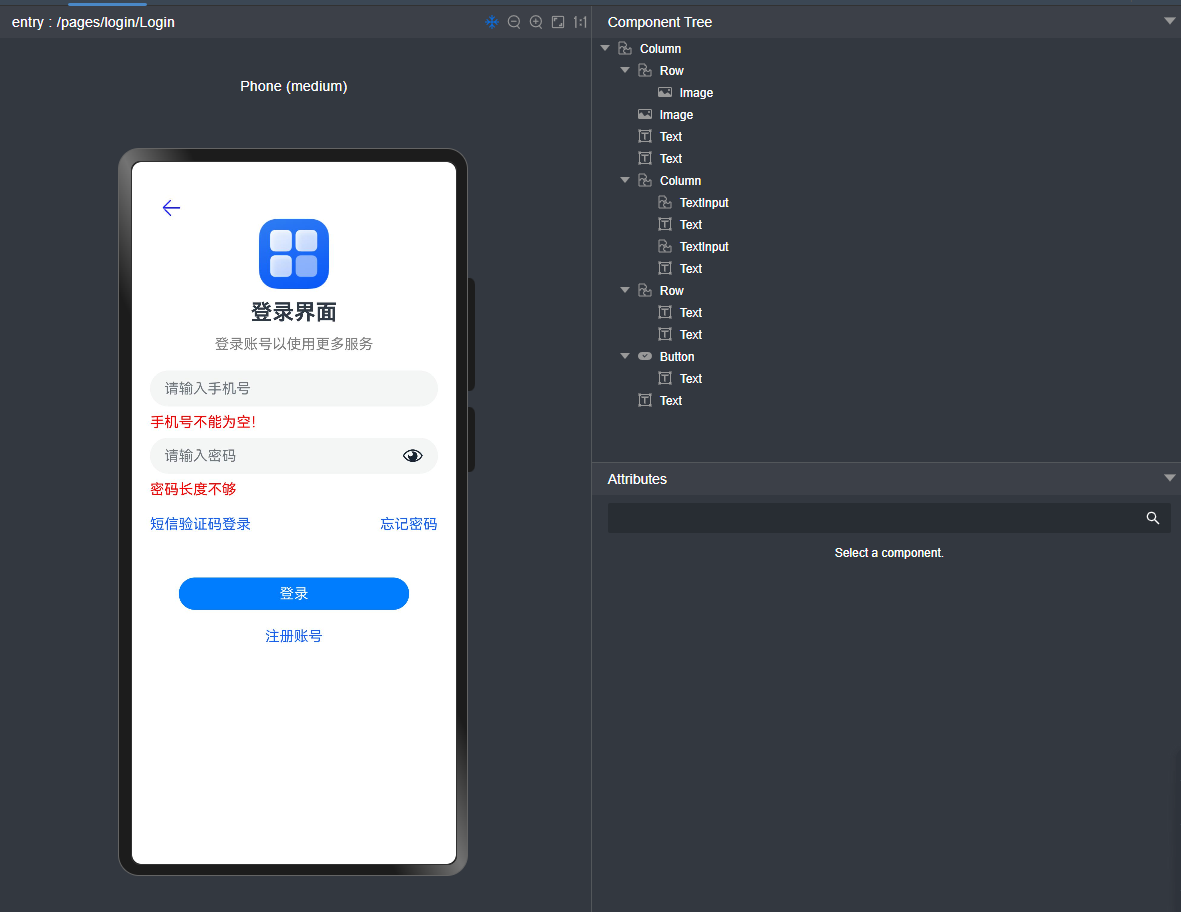Collapse the Attributes panel with its chevron
The height and width of the screenshot is (912, 1181).
(x=1169, y=478)
